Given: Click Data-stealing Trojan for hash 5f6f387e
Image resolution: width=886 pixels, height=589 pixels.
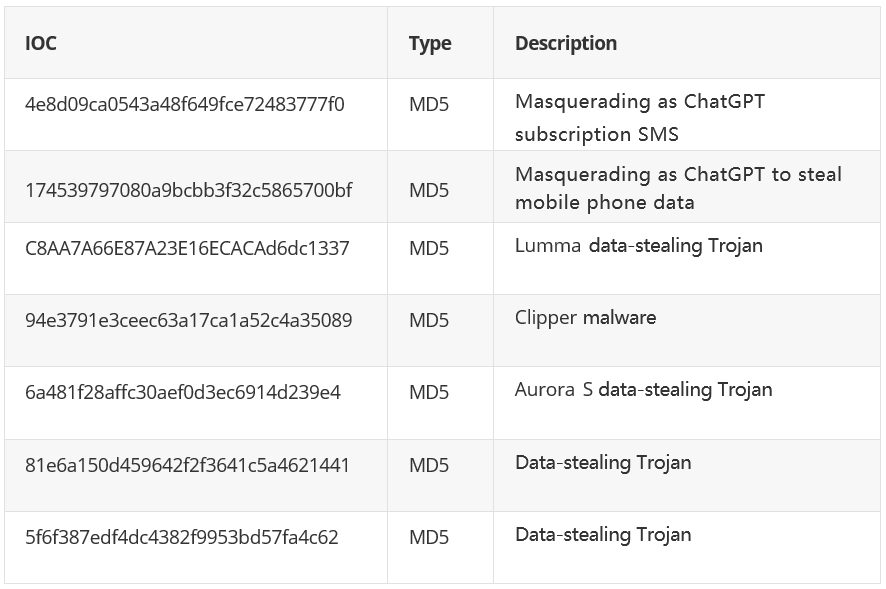Looking at the screenshot, I should tap(603, 535).
